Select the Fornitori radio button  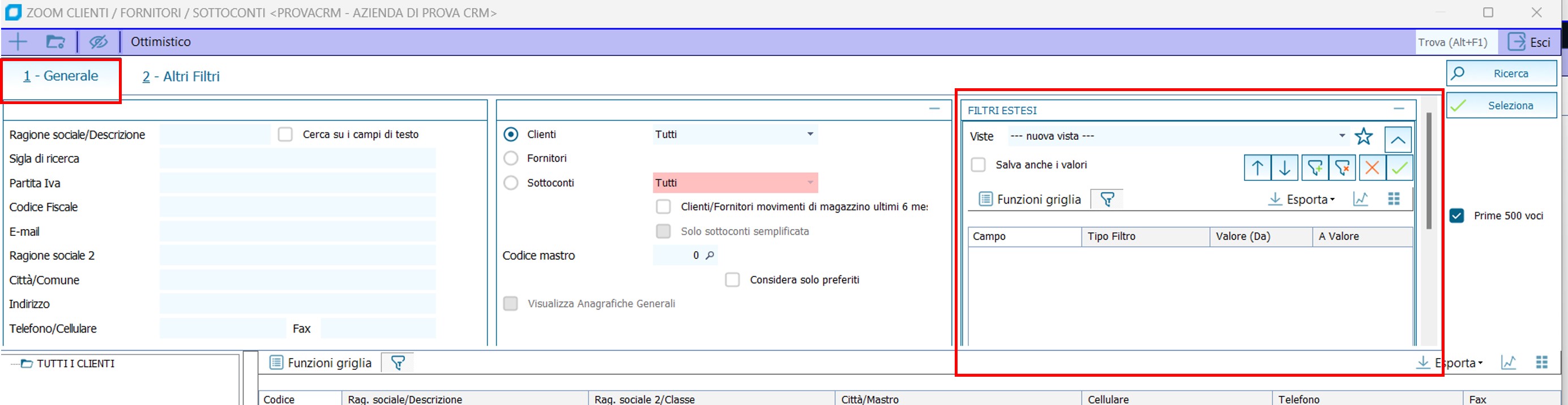pos(511,158)
